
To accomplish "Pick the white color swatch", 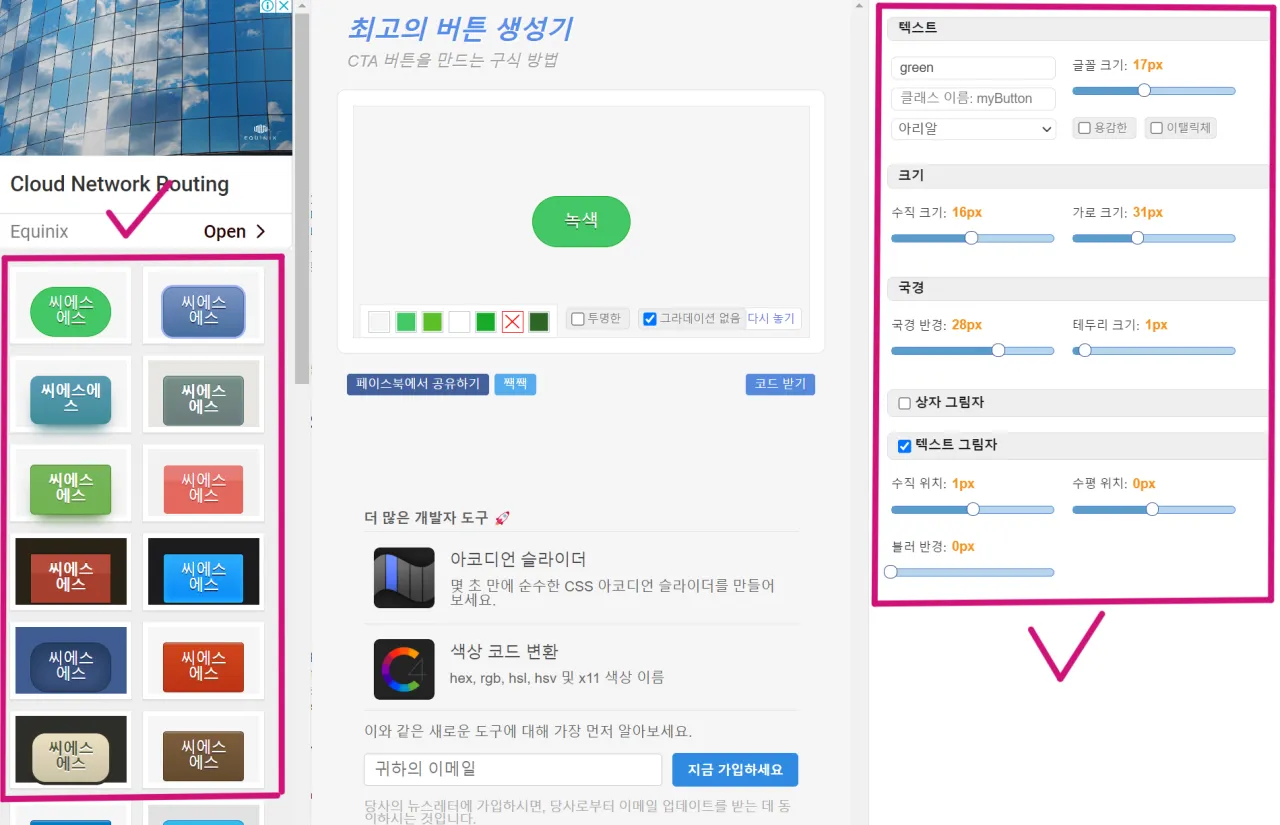I will pos(459,321).
